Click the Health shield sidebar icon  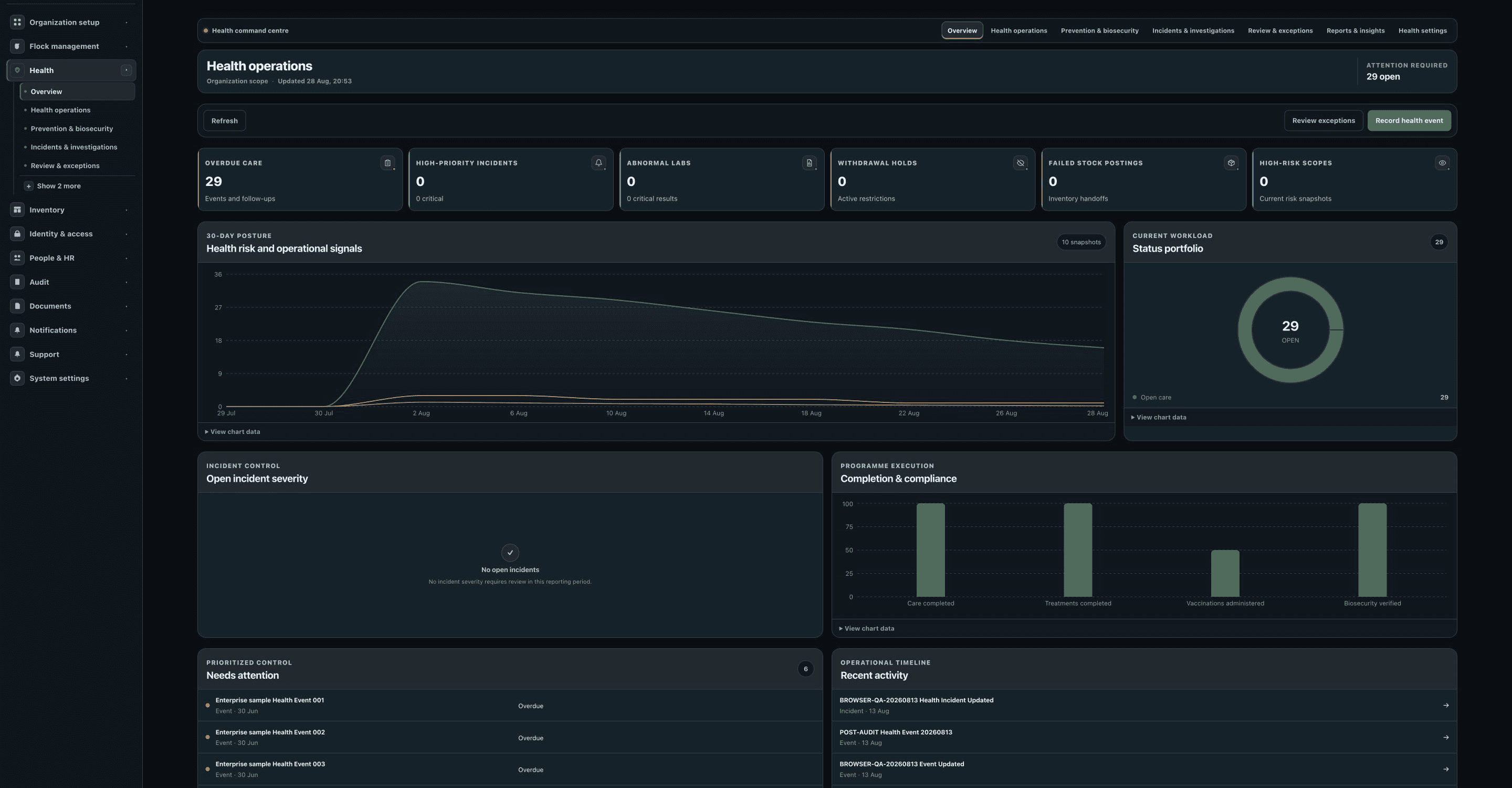click(x=17, y=70)
